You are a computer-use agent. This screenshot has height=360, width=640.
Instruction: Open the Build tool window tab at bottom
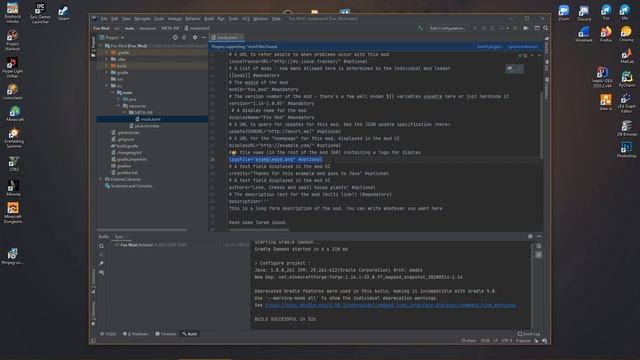[190, 334]
